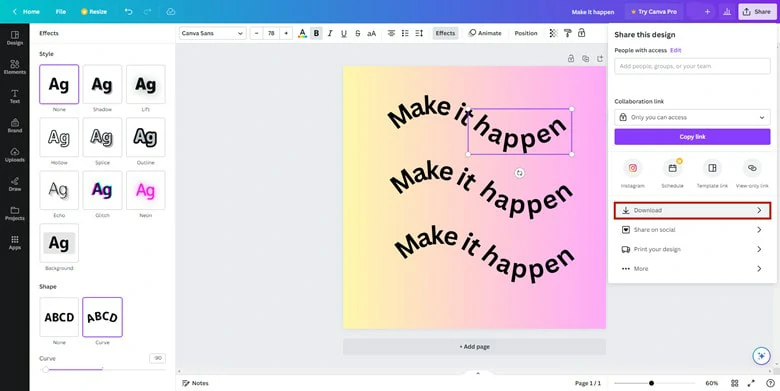Screen dimensions: 780x391
Task: Toggle italic formatting
Action: click(330, 33)
